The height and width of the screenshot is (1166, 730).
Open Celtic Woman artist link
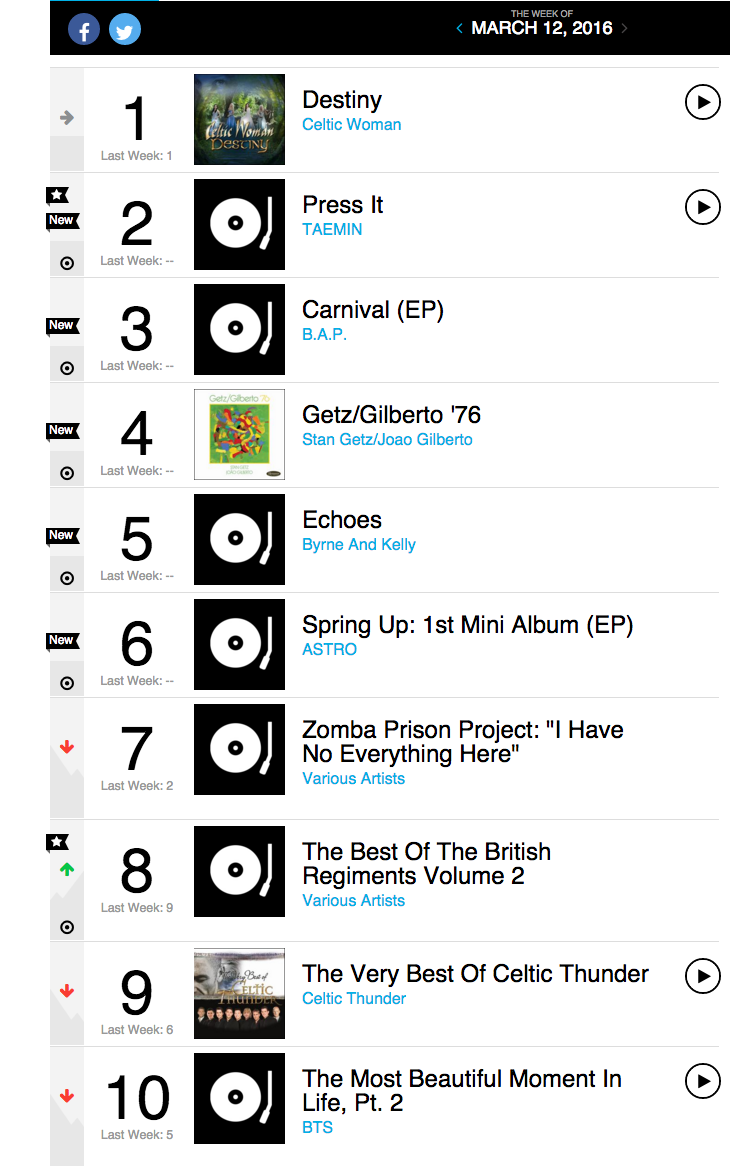pyautogui.click(x=352, y=125)
